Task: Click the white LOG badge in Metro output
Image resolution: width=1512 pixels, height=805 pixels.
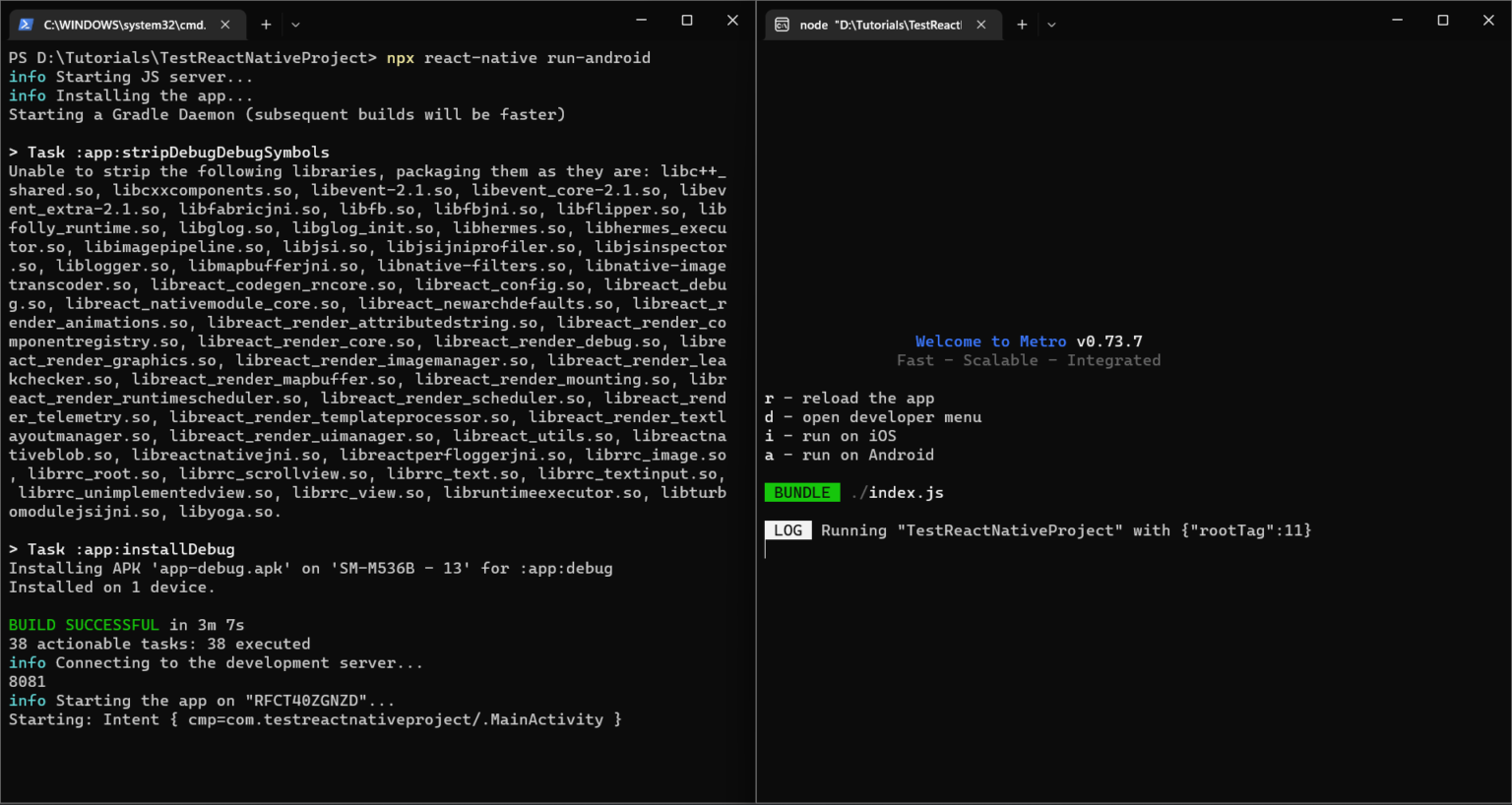Action: (x=787, y=530)
